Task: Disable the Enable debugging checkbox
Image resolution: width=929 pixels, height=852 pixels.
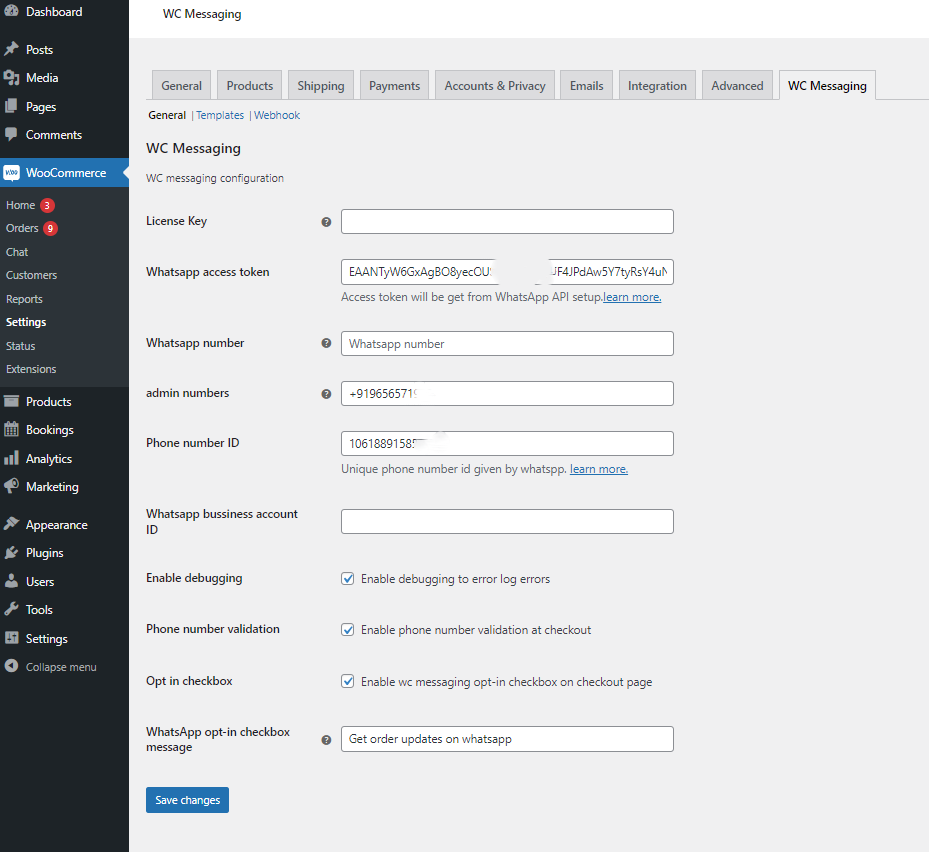Action: [x=348, y=579]
